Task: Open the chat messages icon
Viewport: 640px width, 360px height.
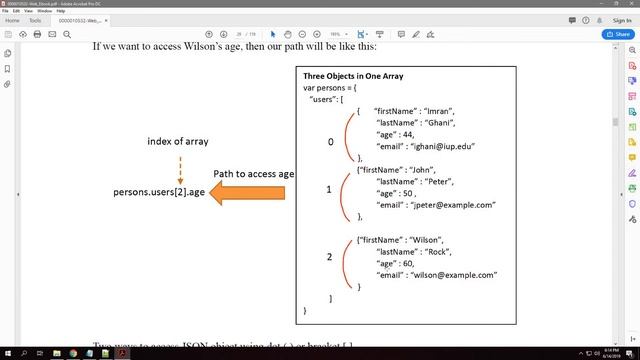Action: pos(572,20)
